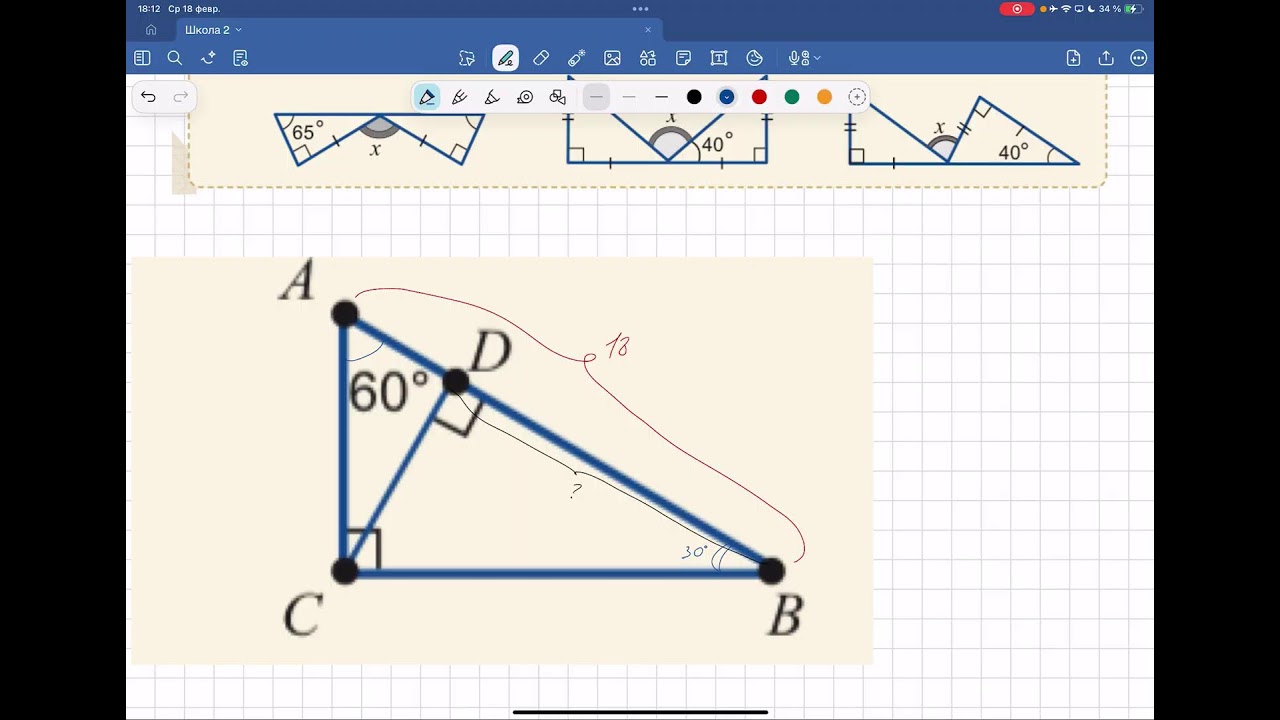Screen dimensions: 1280x720
Task: Tap vertex label D on the triangle
Action: tap(490, 352)
